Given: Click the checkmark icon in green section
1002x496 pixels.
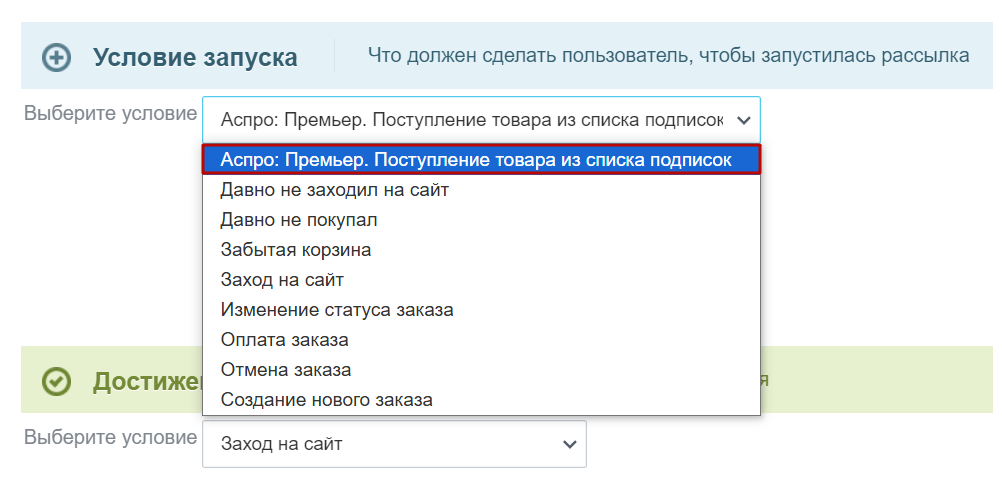Looking at the screenshot, I should [56, 382].
